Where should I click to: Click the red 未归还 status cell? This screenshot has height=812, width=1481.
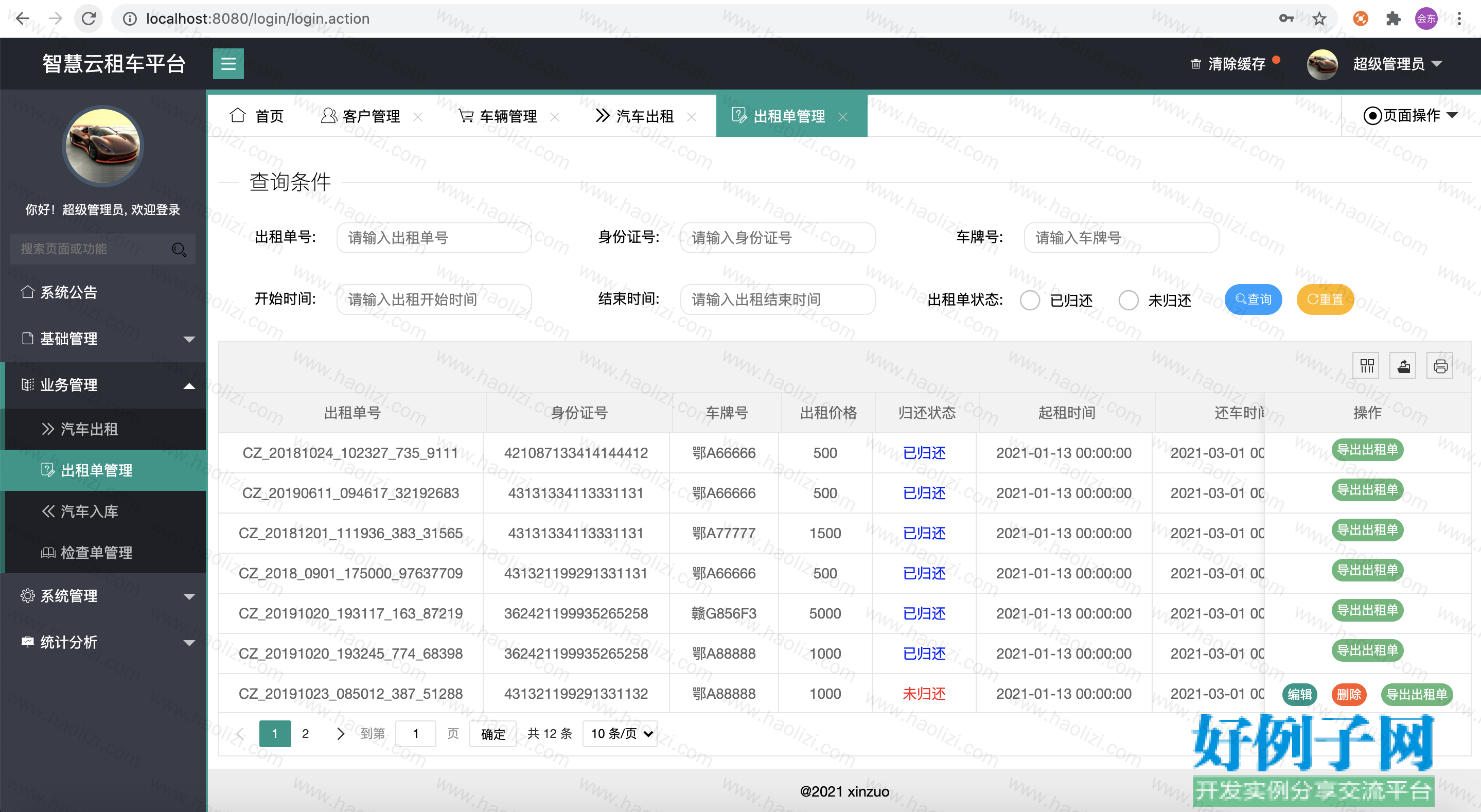coord(924,694)
